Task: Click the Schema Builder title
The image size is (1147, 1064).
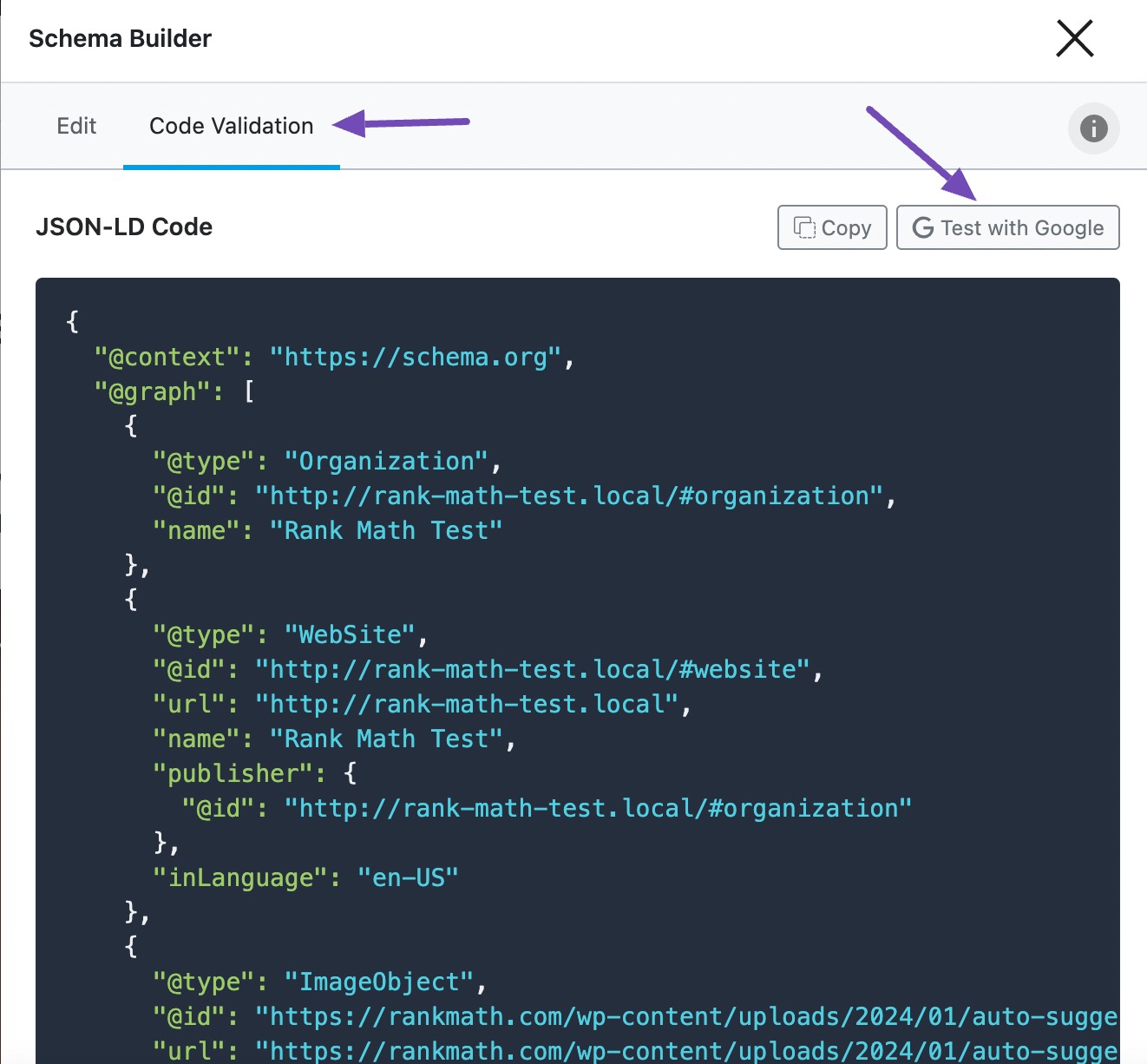Action: pos(120,38)
